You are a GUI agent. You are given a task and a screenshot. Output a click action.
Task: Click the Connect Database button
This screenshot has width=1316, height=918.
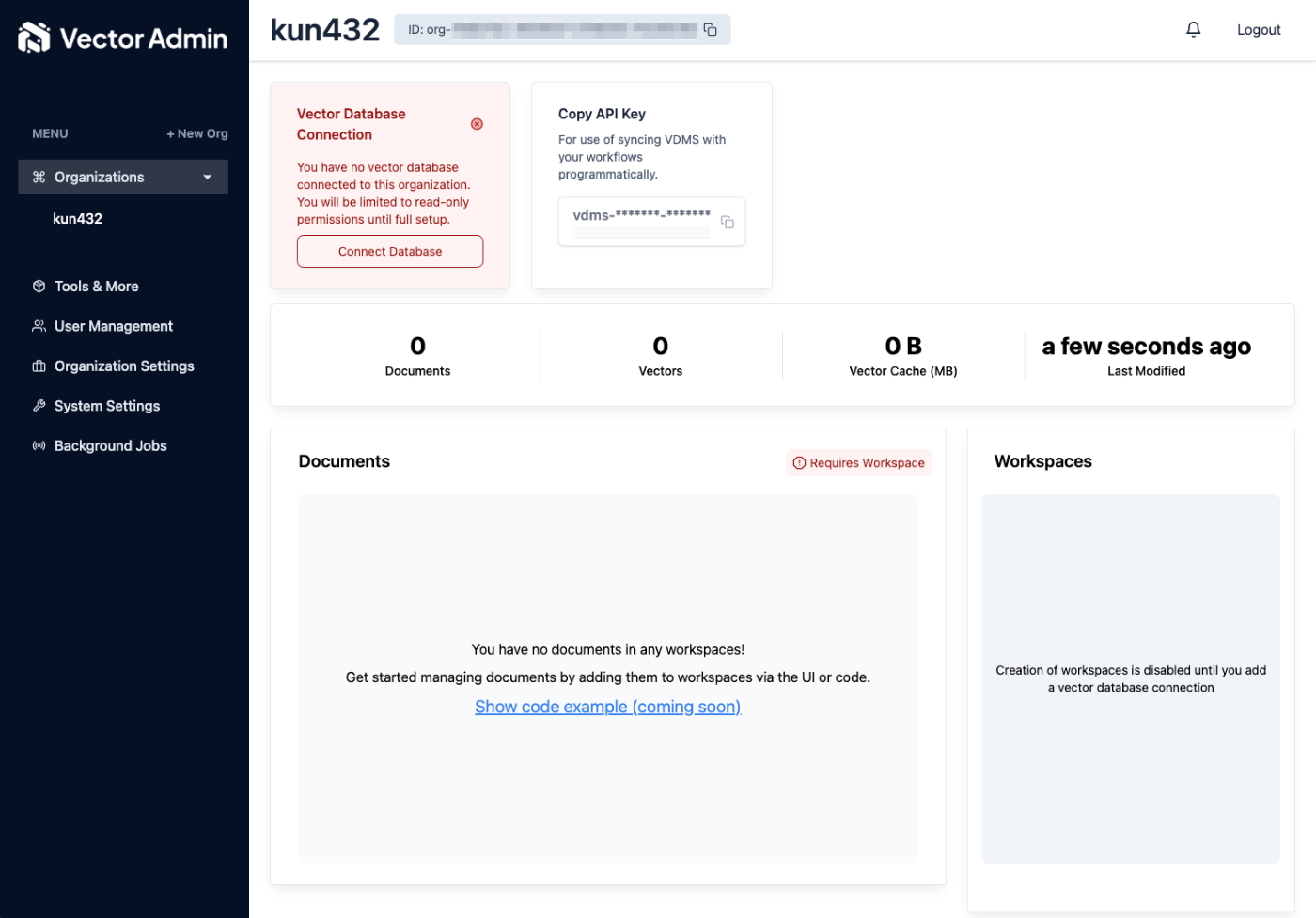click(x=390, y=252)
